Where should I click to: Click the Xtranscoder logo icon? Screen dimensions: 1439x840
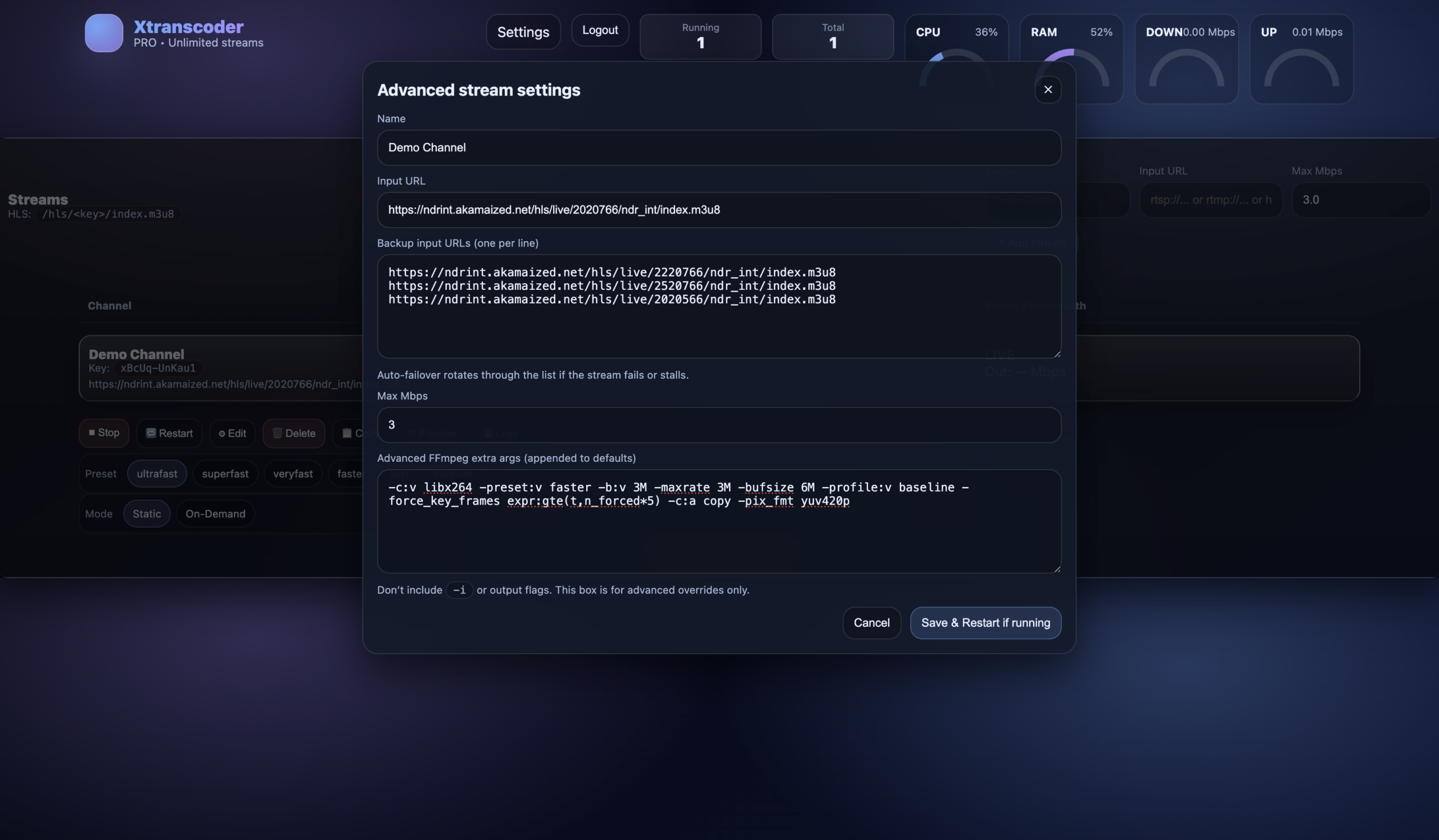point(104,33)
